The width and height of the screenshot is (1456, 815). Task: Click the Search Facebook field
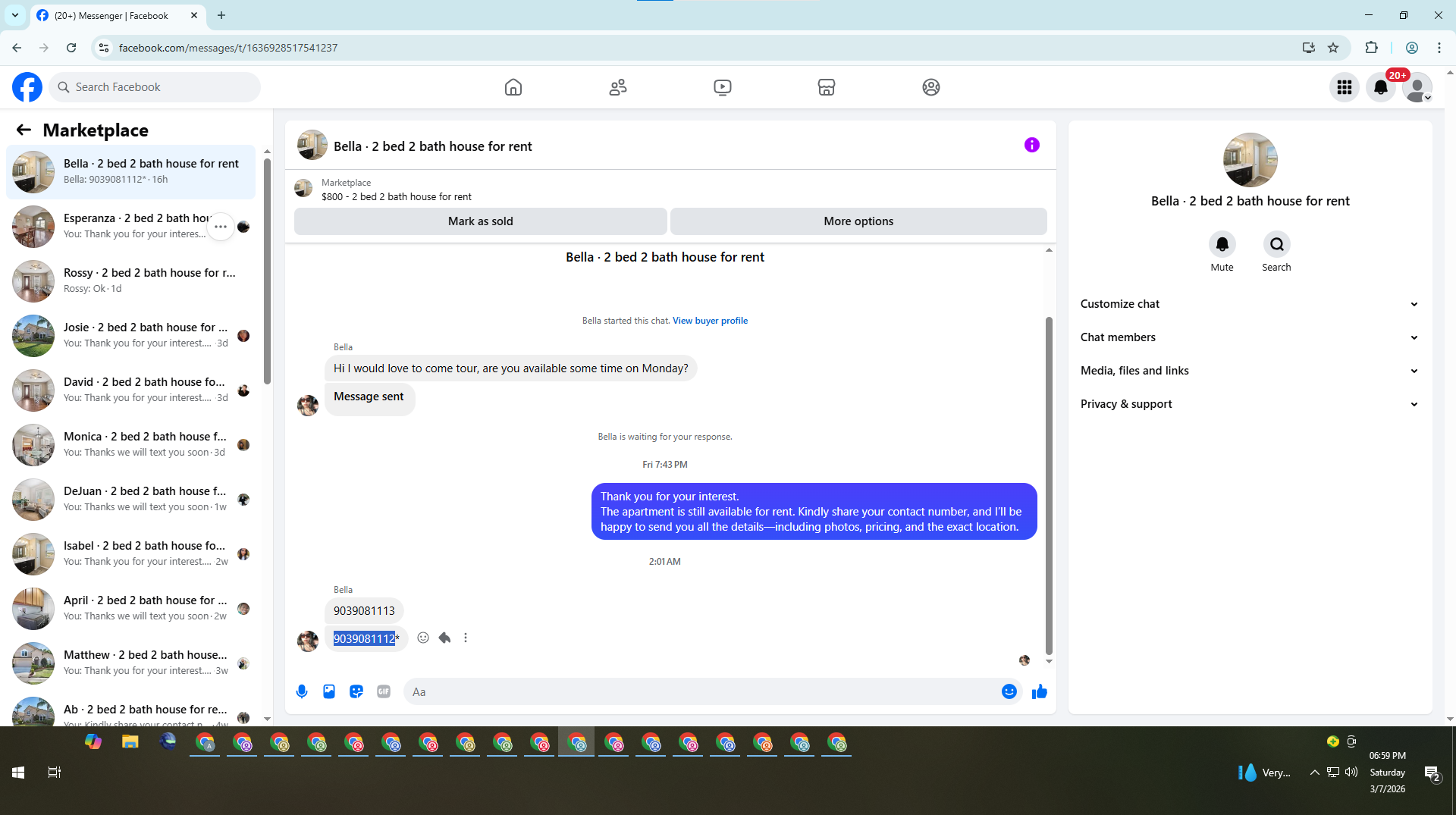coord(155,87)
